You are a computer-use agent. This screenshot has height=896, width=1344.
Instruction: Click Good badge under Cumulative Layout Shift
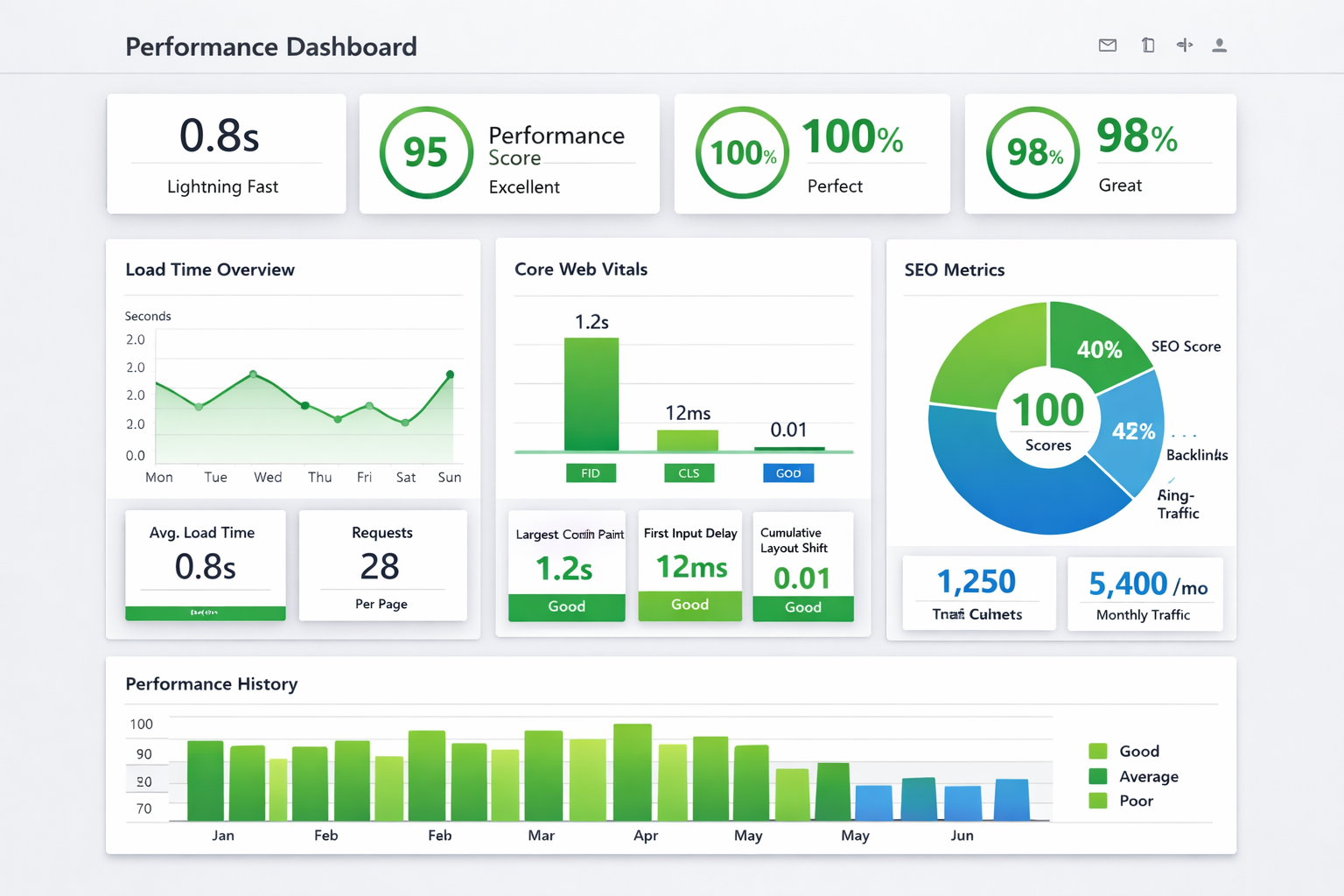(x=803, y=608)
